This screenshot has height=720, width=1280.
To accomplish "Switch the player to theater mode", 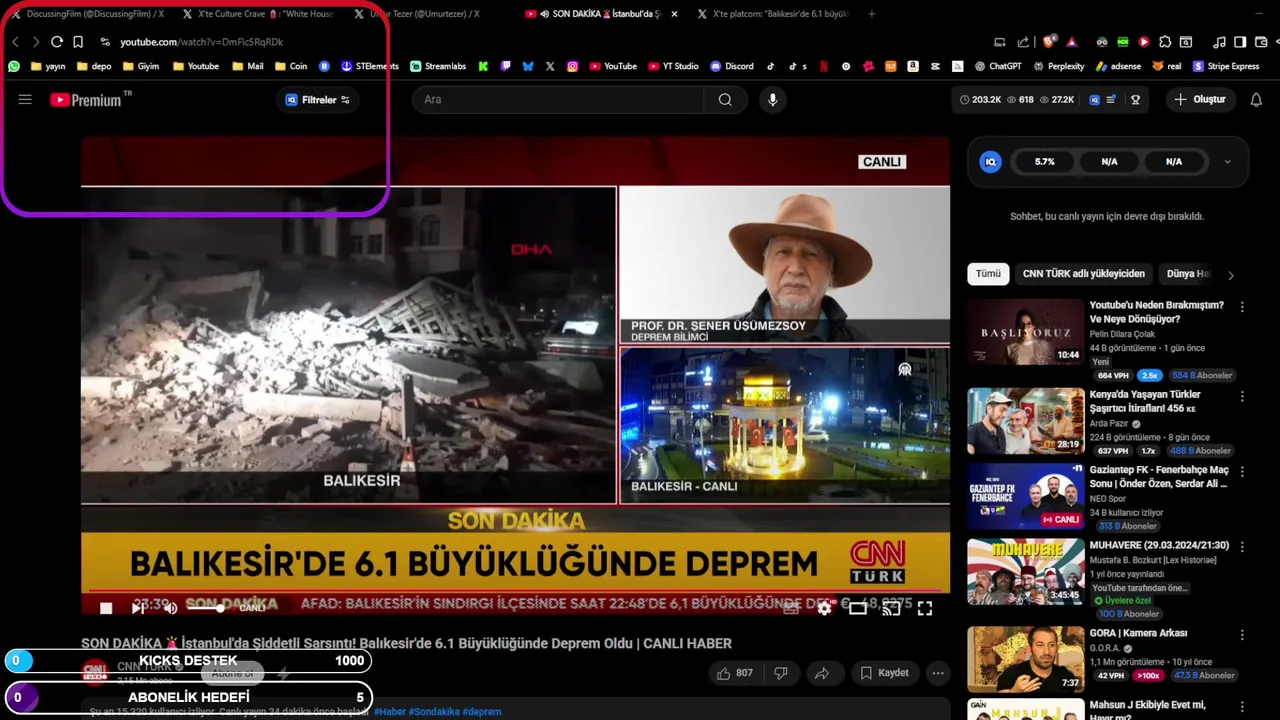I will [858, 607].
